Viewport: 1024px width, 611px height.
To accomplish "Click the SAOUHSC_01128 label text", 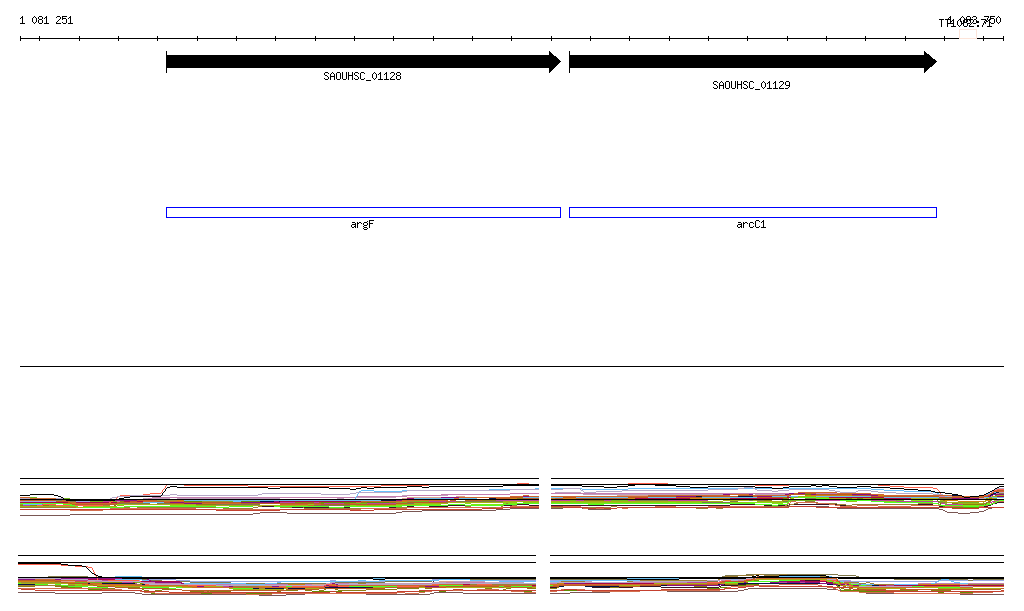I will 362,76.
